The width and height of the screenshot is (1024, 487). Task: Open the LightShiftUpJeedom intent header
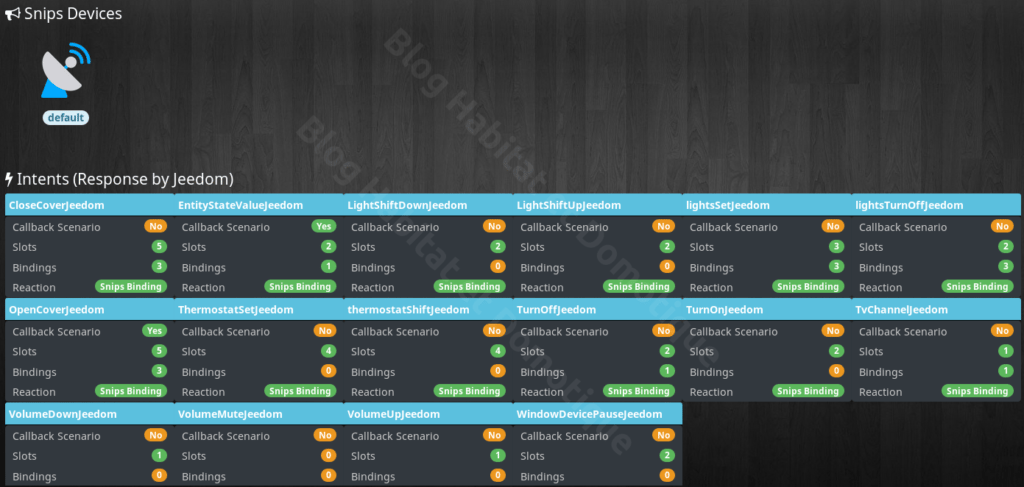click(x=598, y=205)
